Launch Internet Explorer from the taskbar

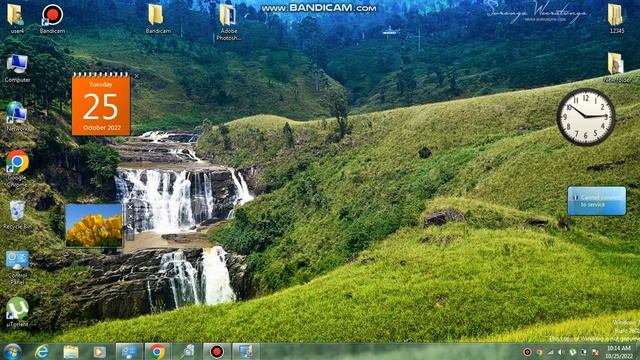coord(42,352)
